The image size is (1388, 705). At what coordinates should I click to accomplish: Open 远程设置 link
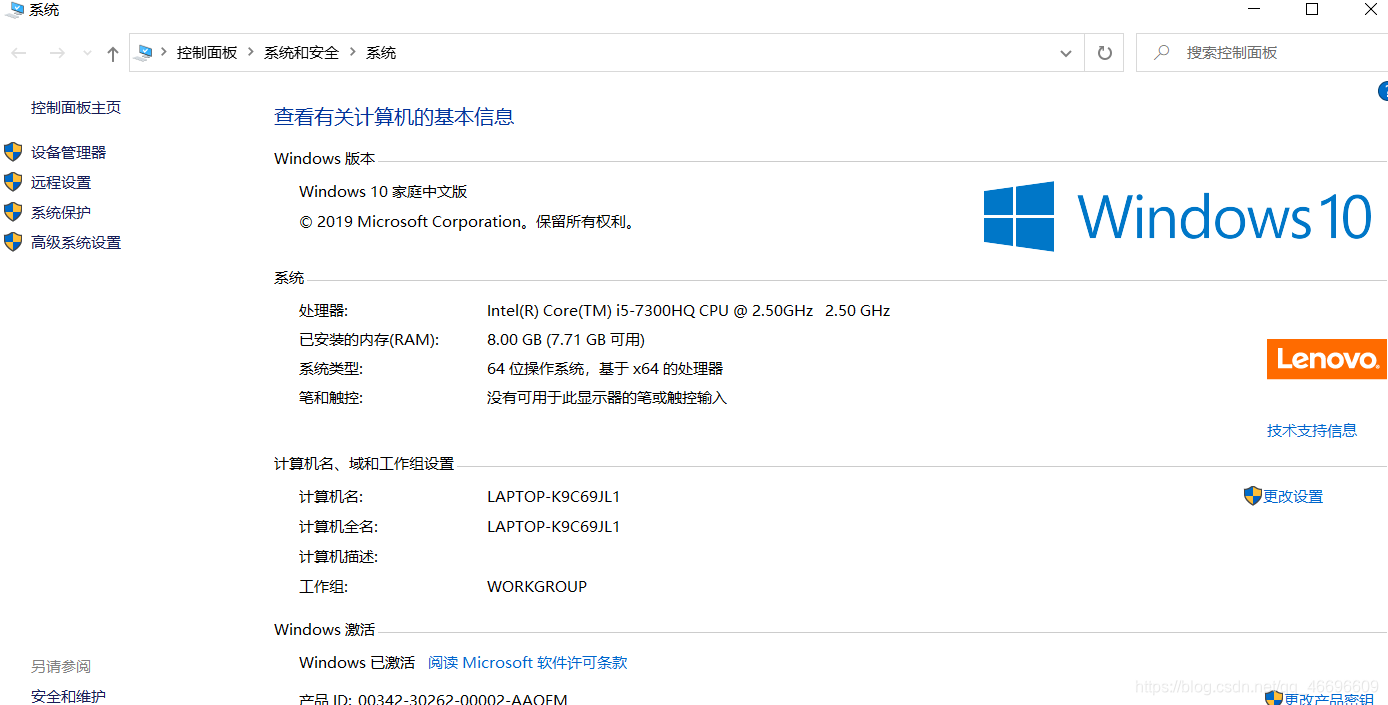coord(61,182)
